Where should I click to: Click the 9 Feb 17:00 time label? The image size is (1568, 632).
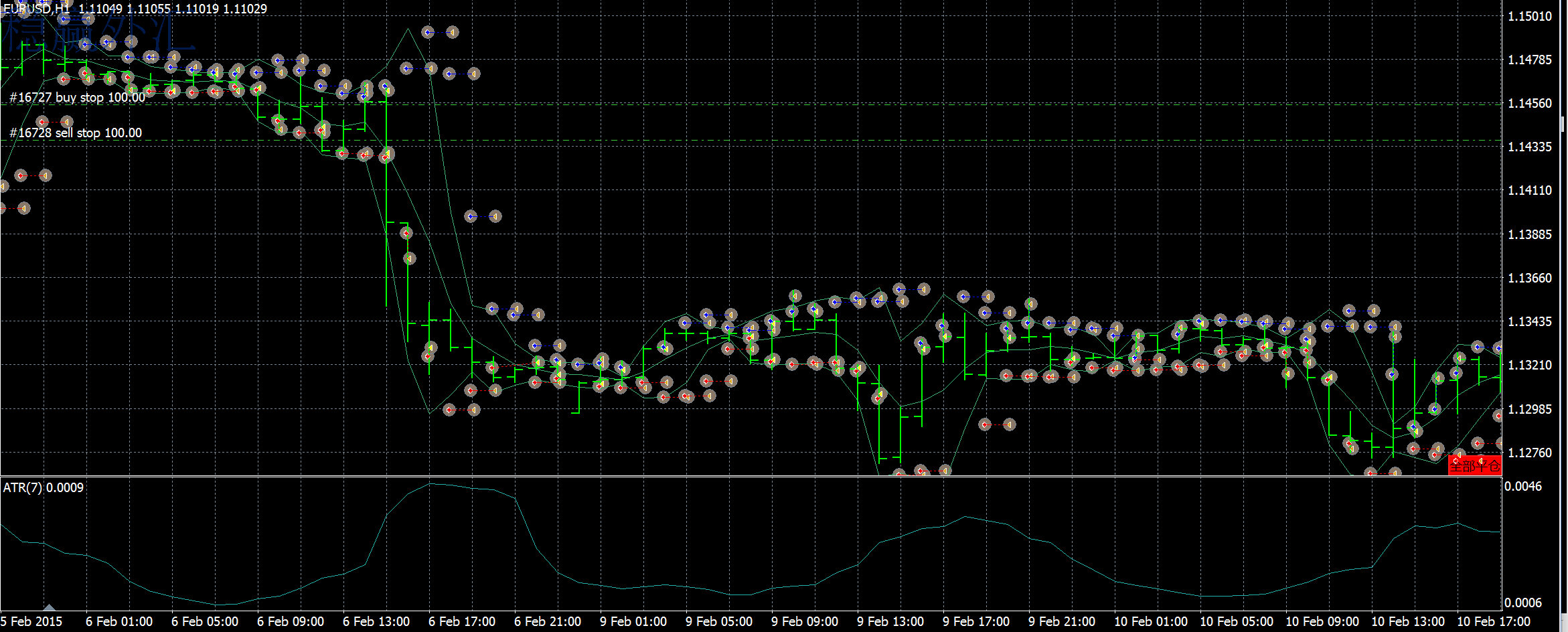976,621
